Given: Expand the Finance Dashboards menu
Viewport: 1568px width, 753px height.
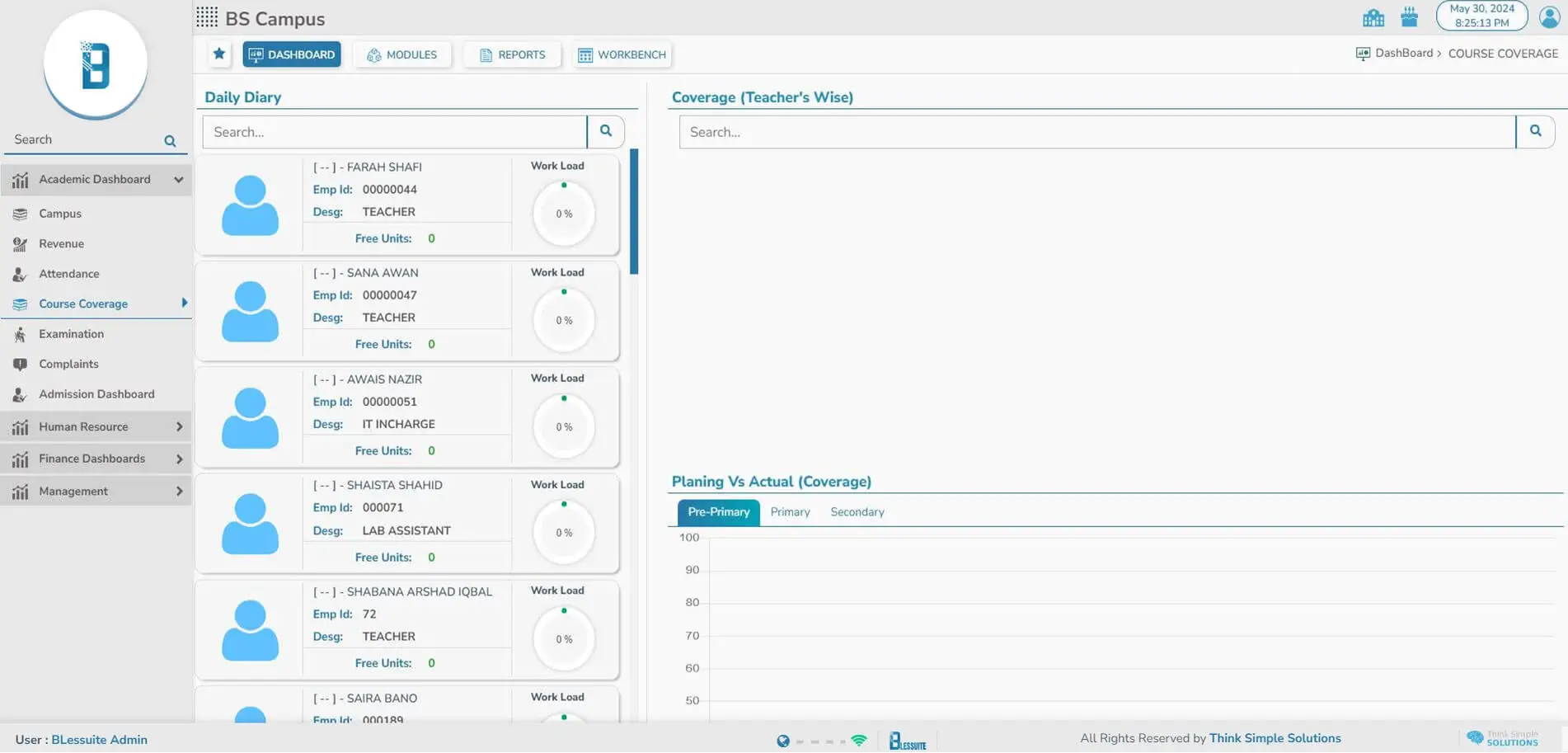Looking at the screenshot, I should point(179,459).
